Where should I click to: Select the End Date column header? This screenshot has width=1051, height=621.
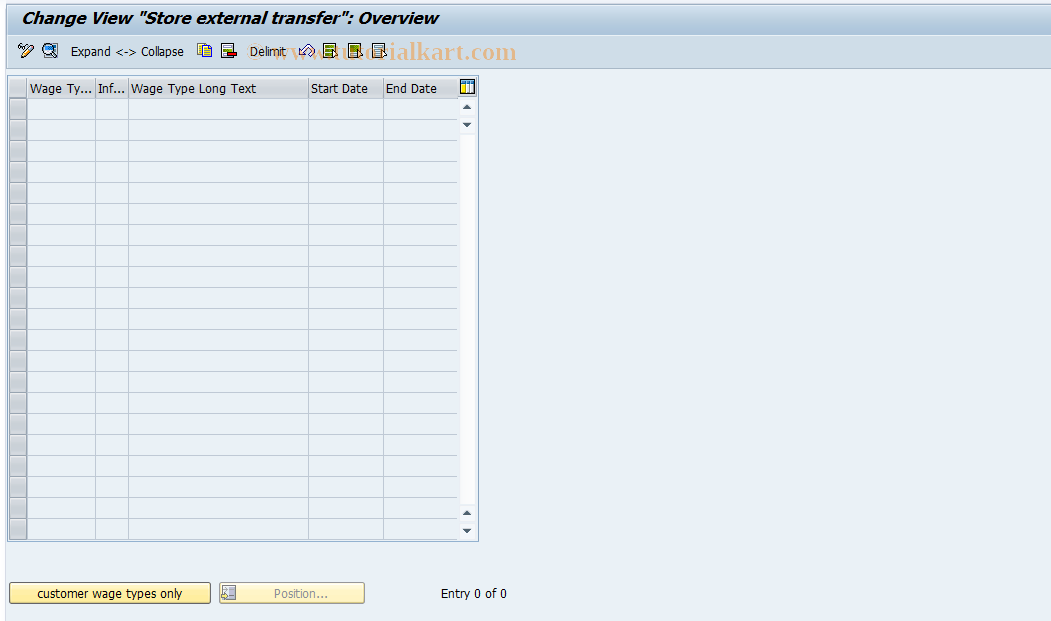(x=421, y=89)
